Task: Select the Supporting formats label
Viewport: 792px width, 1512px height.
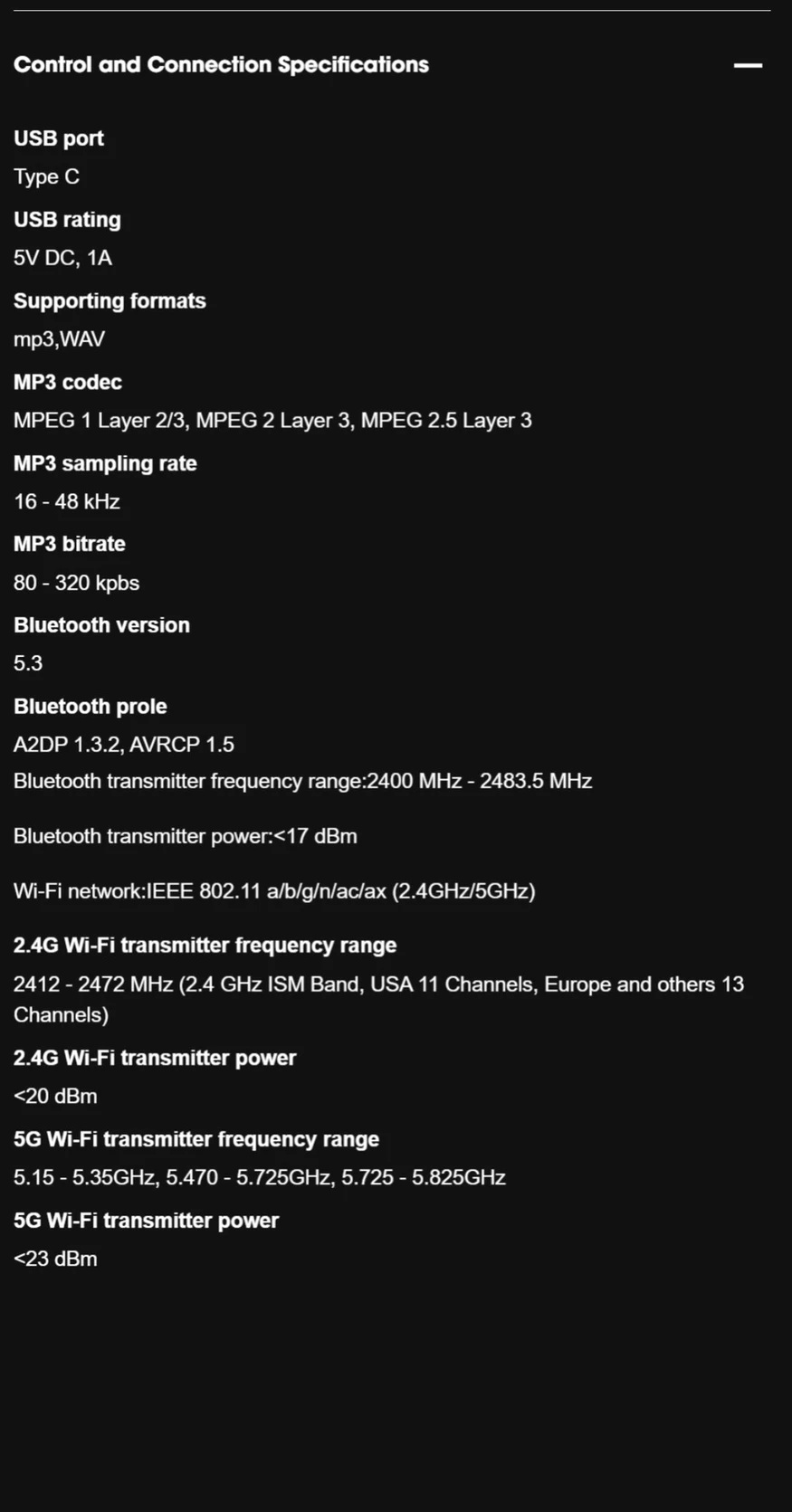Action: [110, 300]
